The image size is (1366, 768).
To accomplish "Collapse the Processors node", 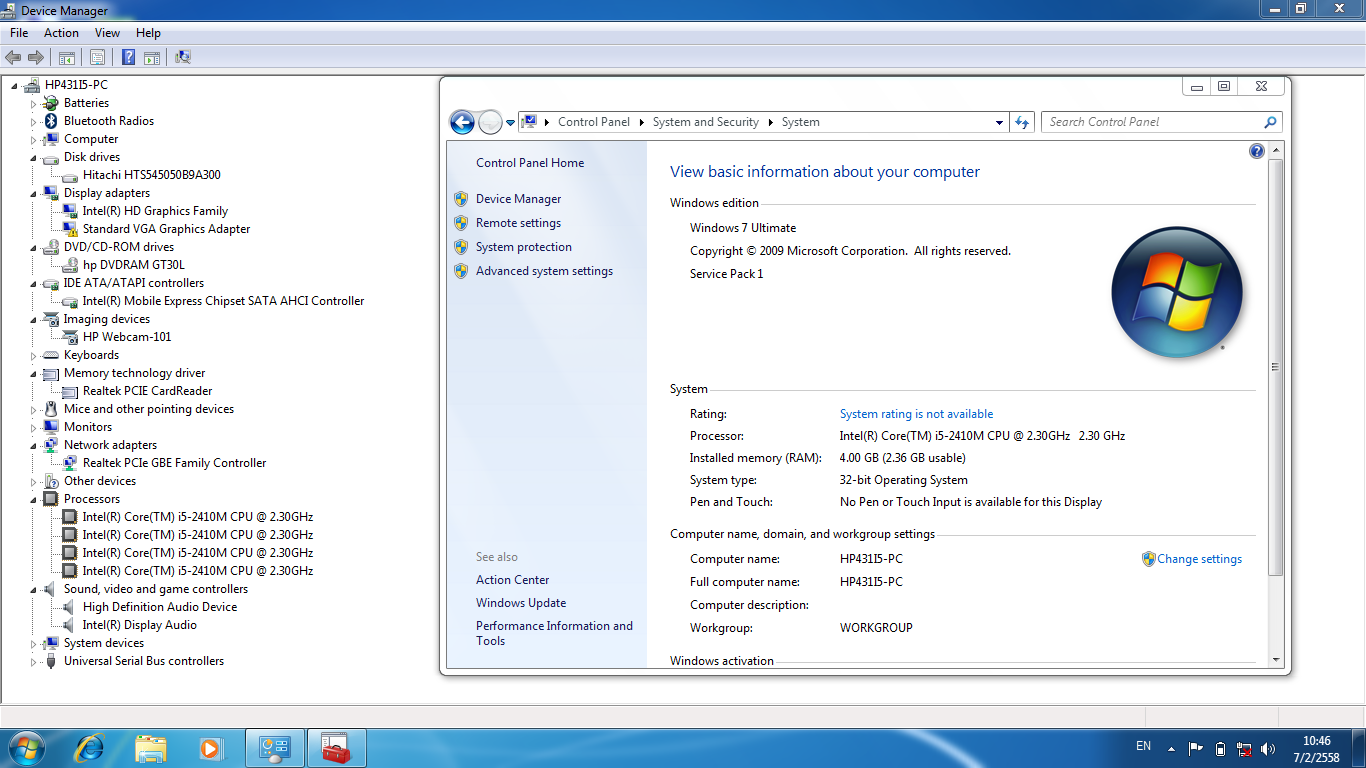I will pyautogui.click(x=33, y=500).
